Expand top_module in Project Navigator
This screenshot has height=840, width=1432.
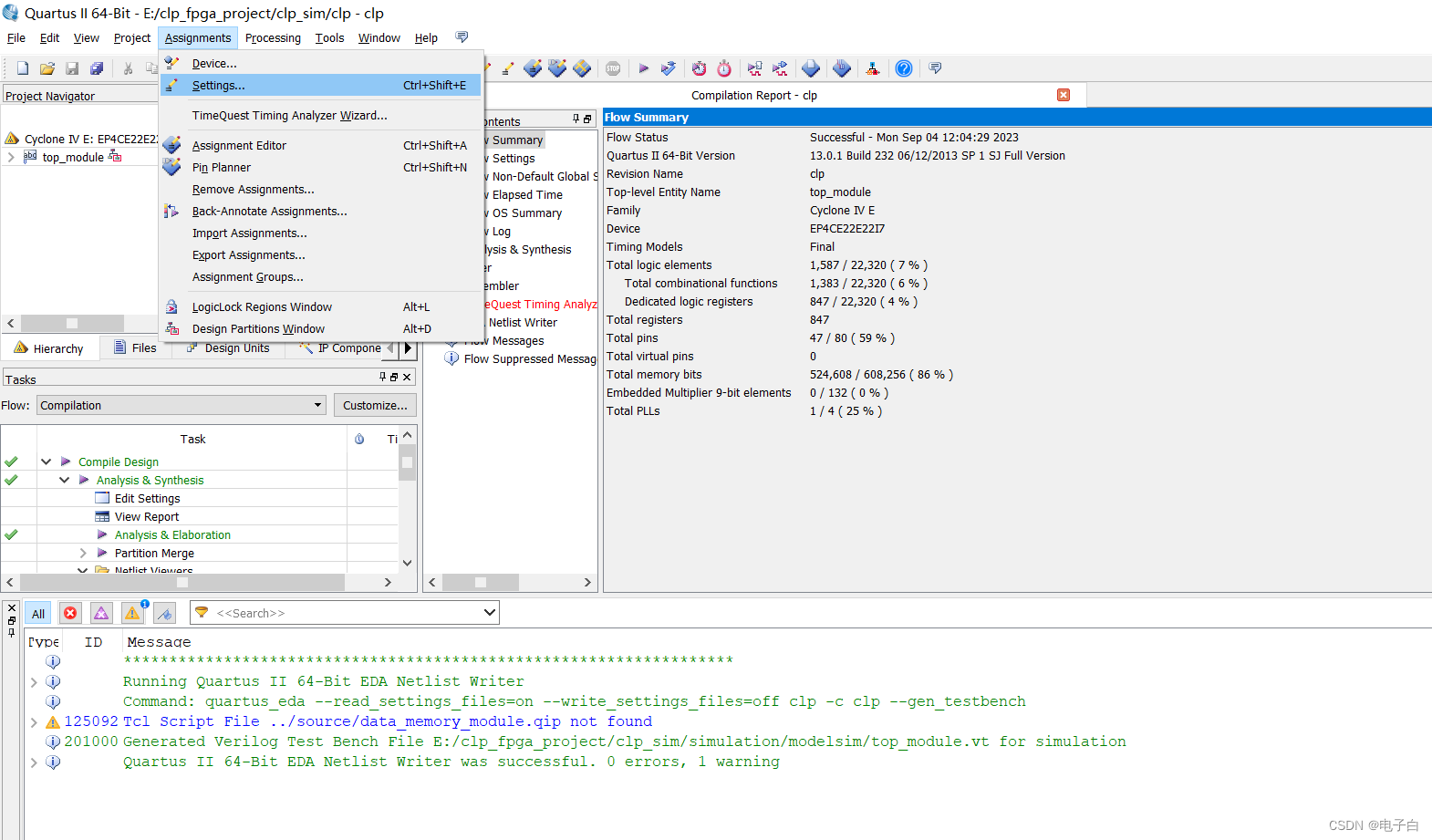[x=11, y=157]
